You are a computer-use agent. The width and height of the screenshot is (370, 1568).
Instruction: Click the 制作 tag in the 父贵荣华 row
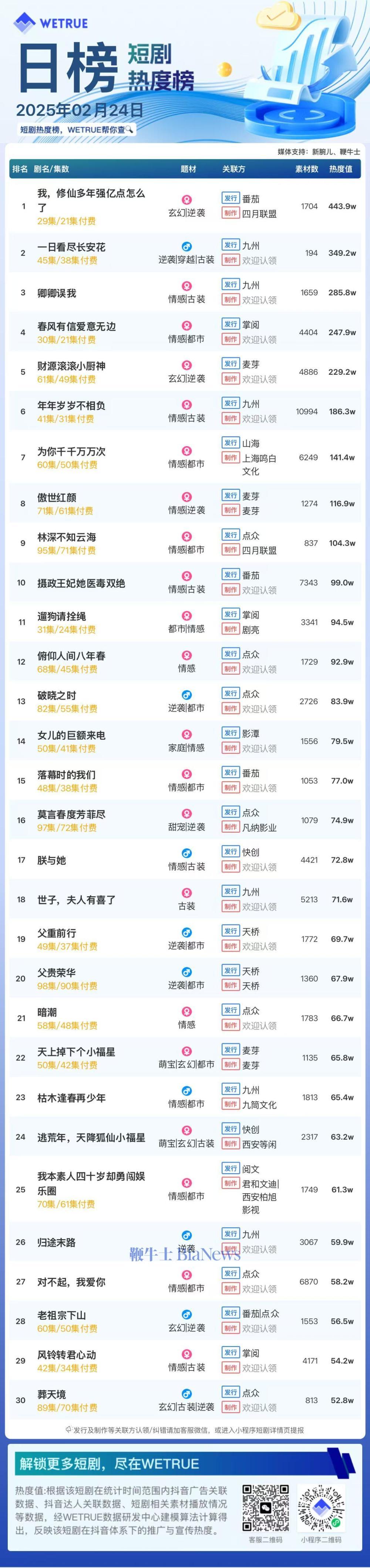pyautogui.click(x=231, y=985)
